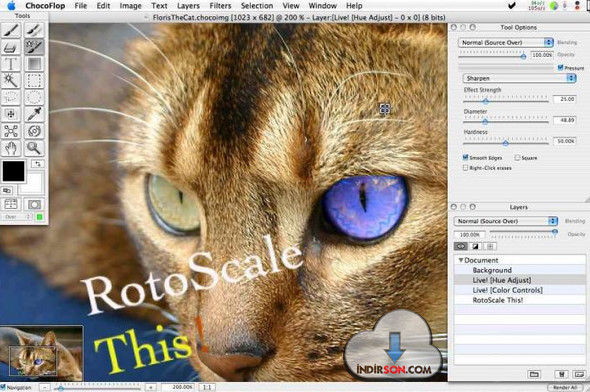The height and width of the screenshot is (392, 590).
Task: Enable Right-Click erases checkbox
Action: [x=465, y=167]
